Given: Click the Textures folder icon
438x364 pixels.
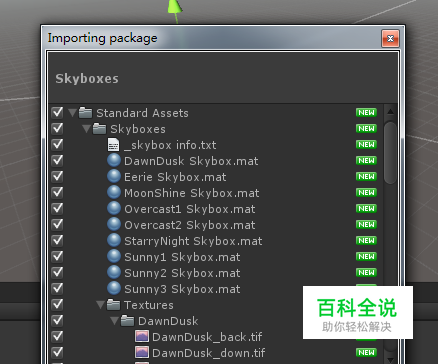Looking at the screenshot, I should click(x=113, y=305).
